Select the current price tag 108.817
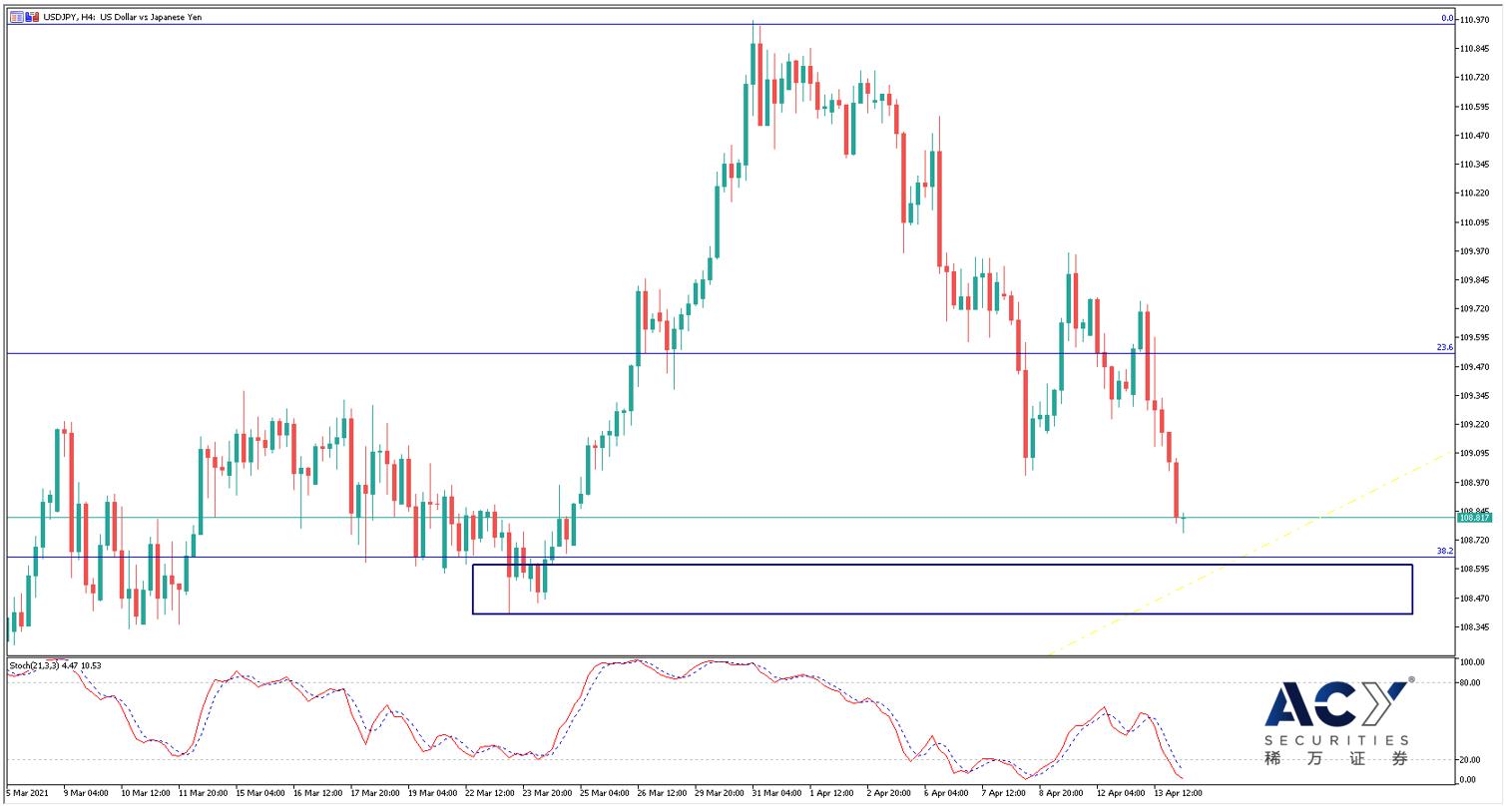 tap(1474, 518)
